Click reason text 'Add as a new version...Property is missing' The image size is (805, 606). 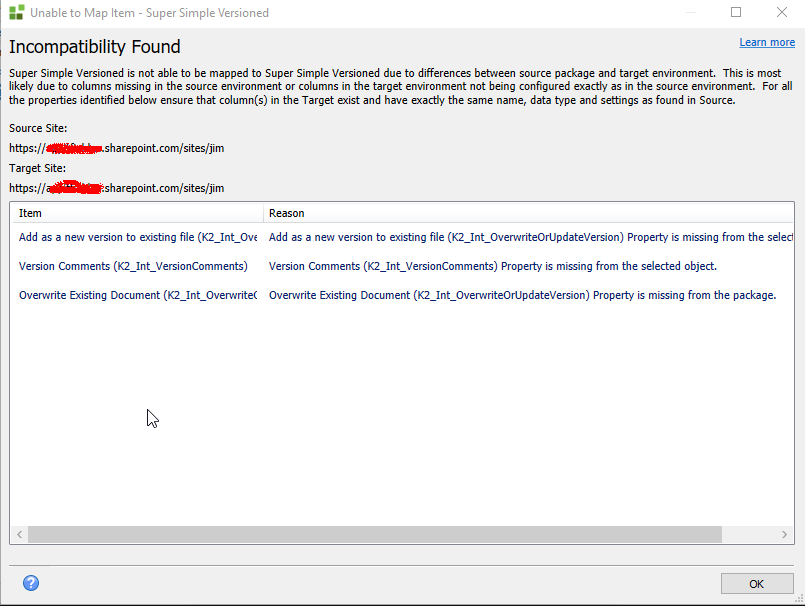click(x=531, y=237)
